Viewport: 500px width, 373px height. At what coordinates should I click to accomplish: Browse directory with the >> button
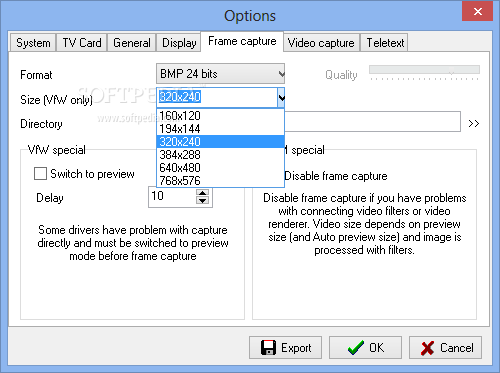[474, 124]
